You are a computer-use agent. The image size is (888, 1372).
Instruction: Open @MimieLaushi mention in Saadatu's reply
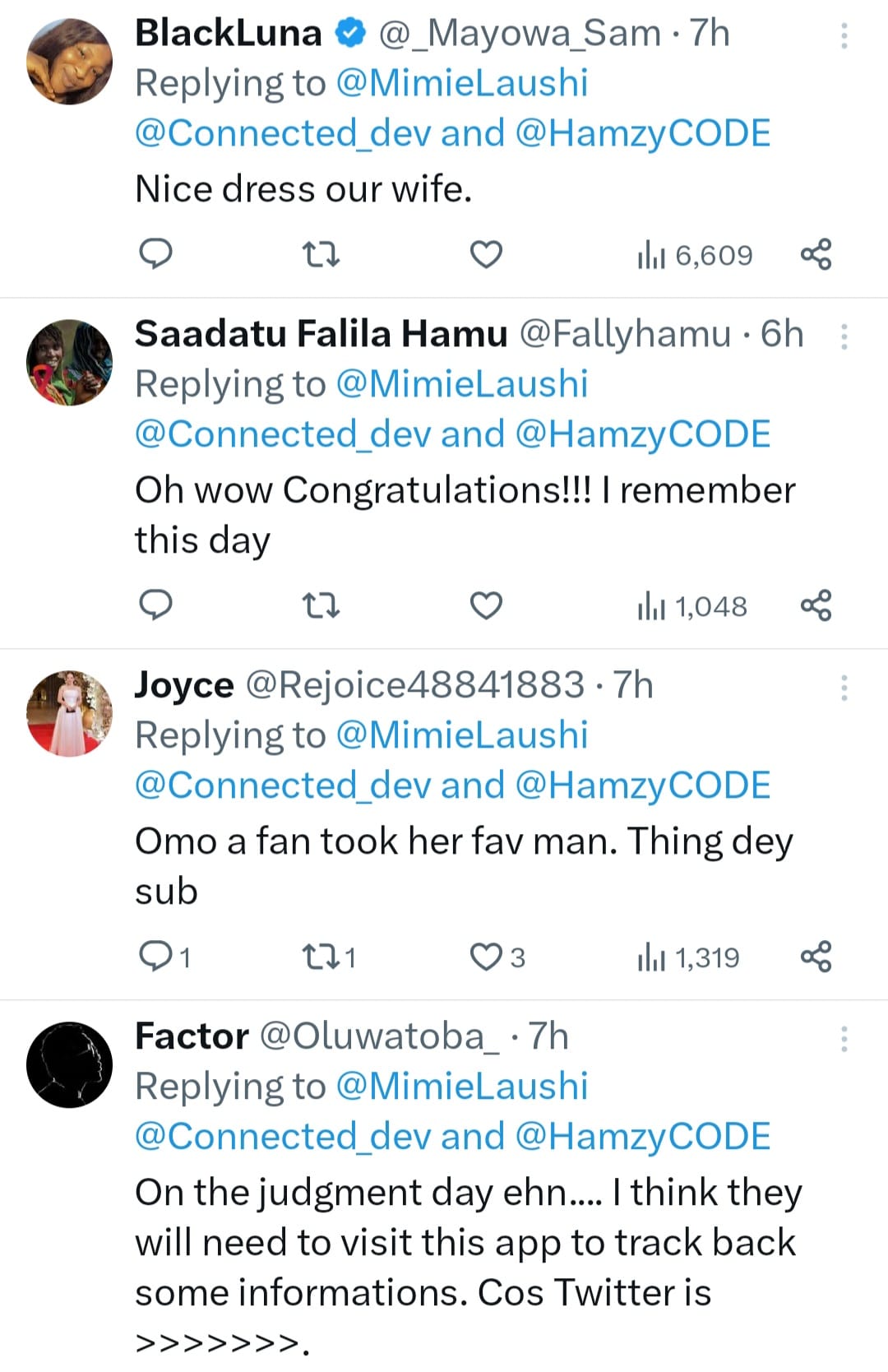462,384
